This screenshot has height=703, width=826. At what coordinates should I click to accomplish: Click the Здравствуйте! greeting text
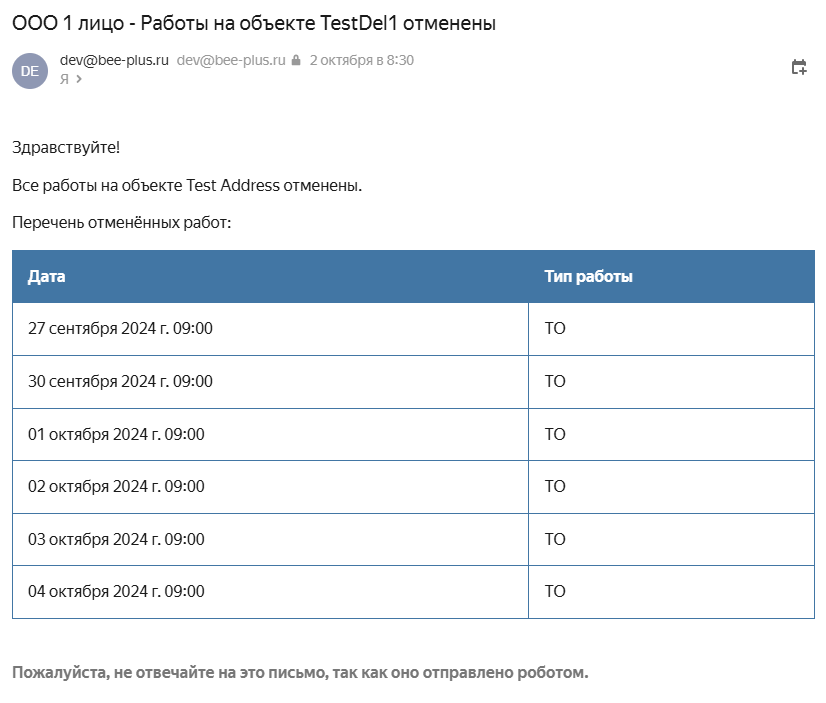pyautogui.click(x=66, y=148)
